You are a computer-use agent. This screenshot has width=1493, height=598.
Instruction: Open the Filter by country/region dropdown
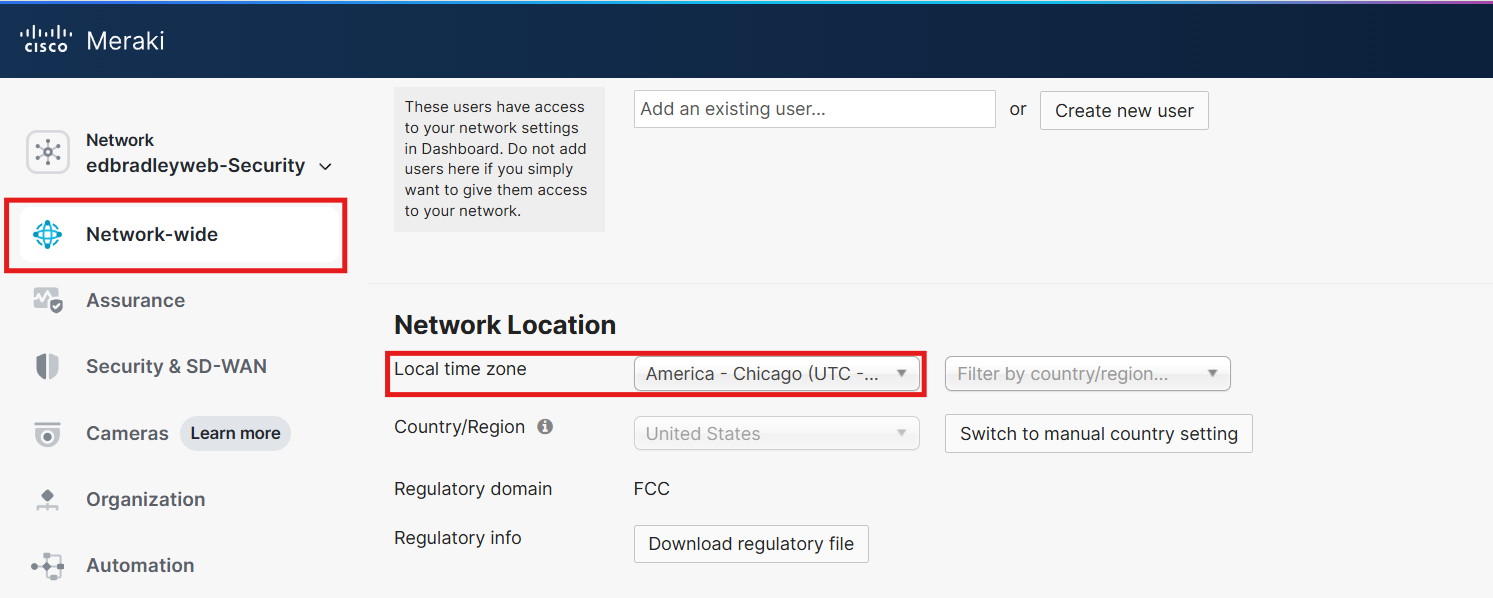click(1087, 373)
